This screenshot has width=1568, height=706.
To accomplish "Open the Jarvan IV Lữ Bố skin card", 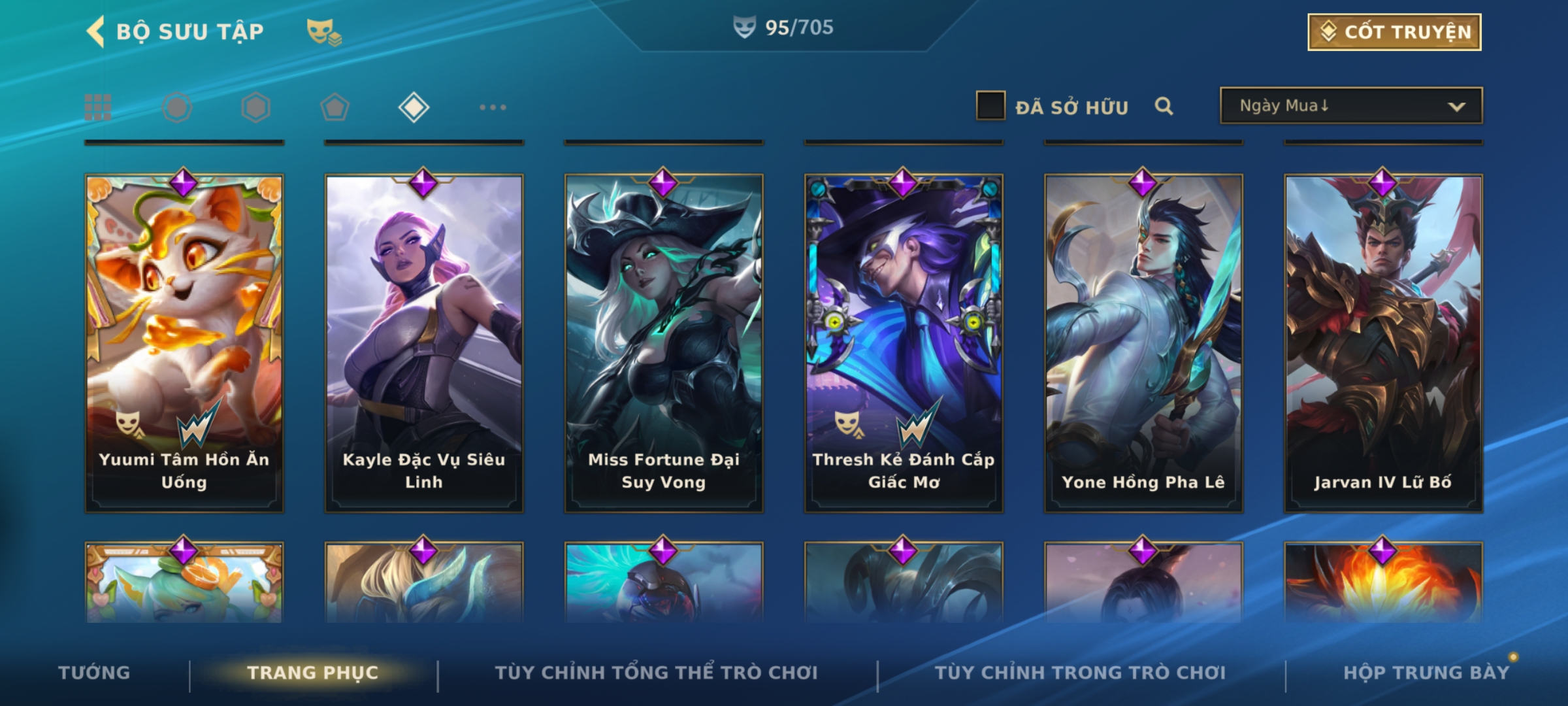I will [x=1383, y=343].
